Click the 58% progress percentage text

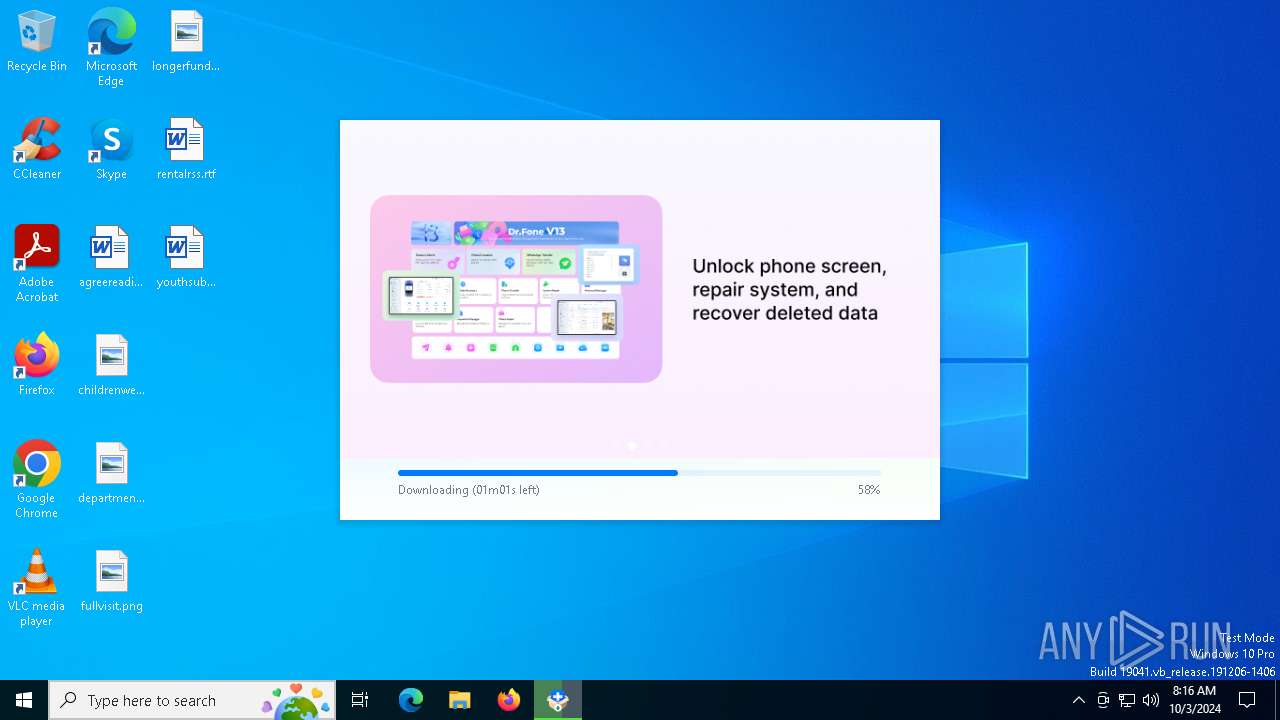[x=869, y=490]
